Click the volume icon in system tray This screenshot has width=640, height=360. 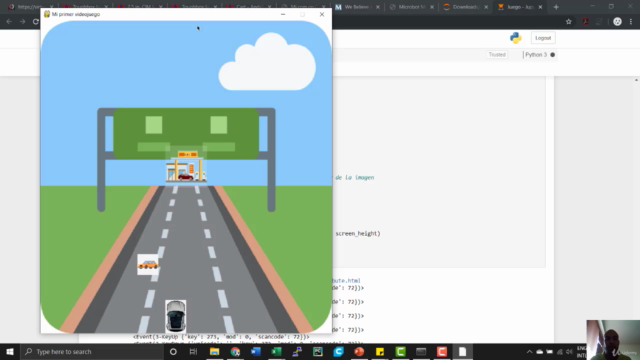569,351
